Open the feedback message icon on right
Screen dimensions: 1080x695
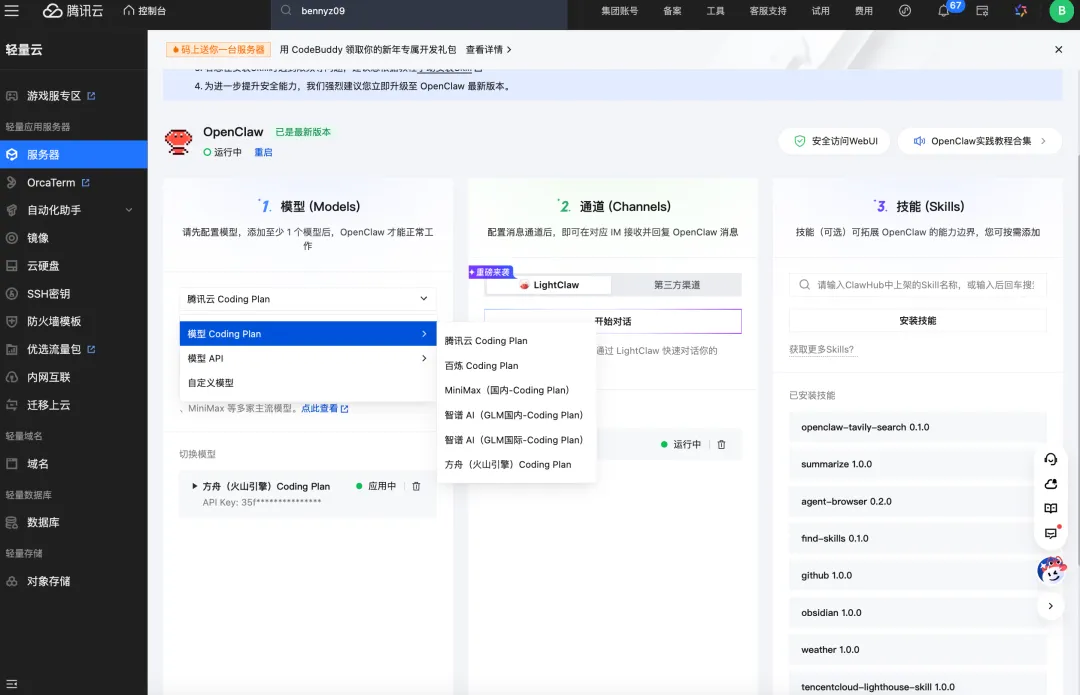point(1050,533)
